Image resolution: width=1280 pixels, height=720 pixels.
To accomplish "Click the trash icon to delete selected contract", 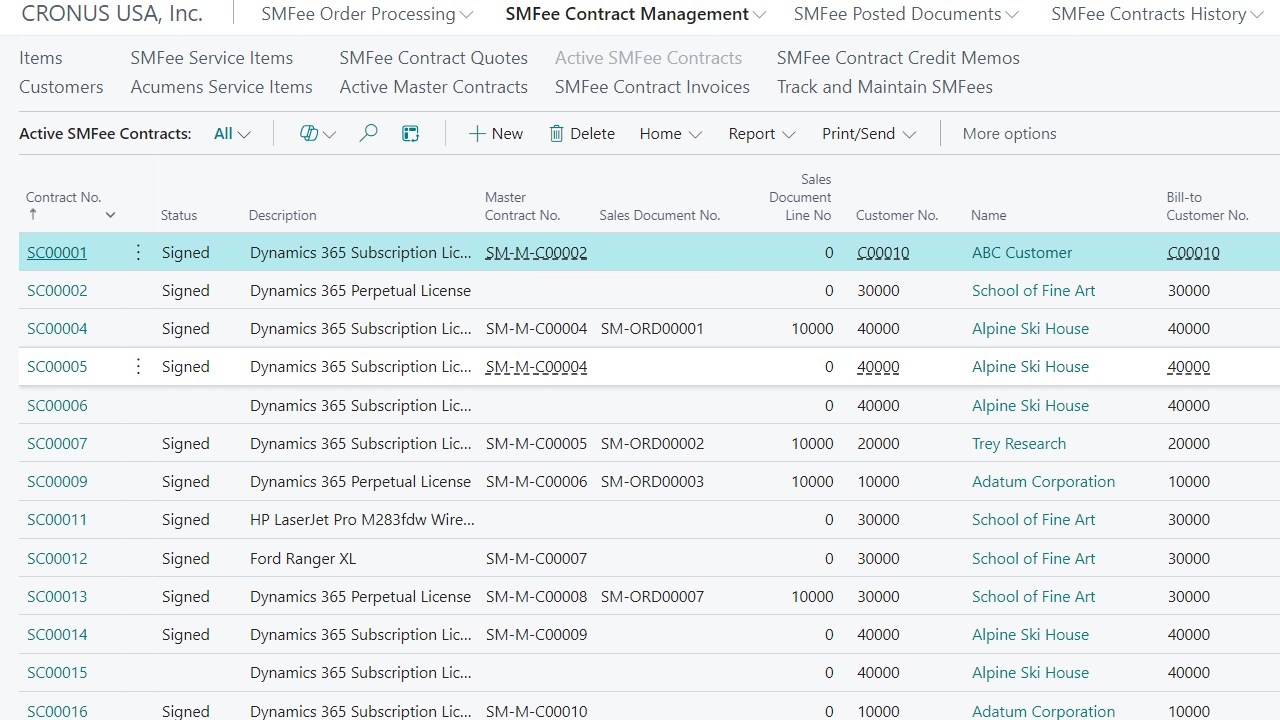I will (560, 133).
